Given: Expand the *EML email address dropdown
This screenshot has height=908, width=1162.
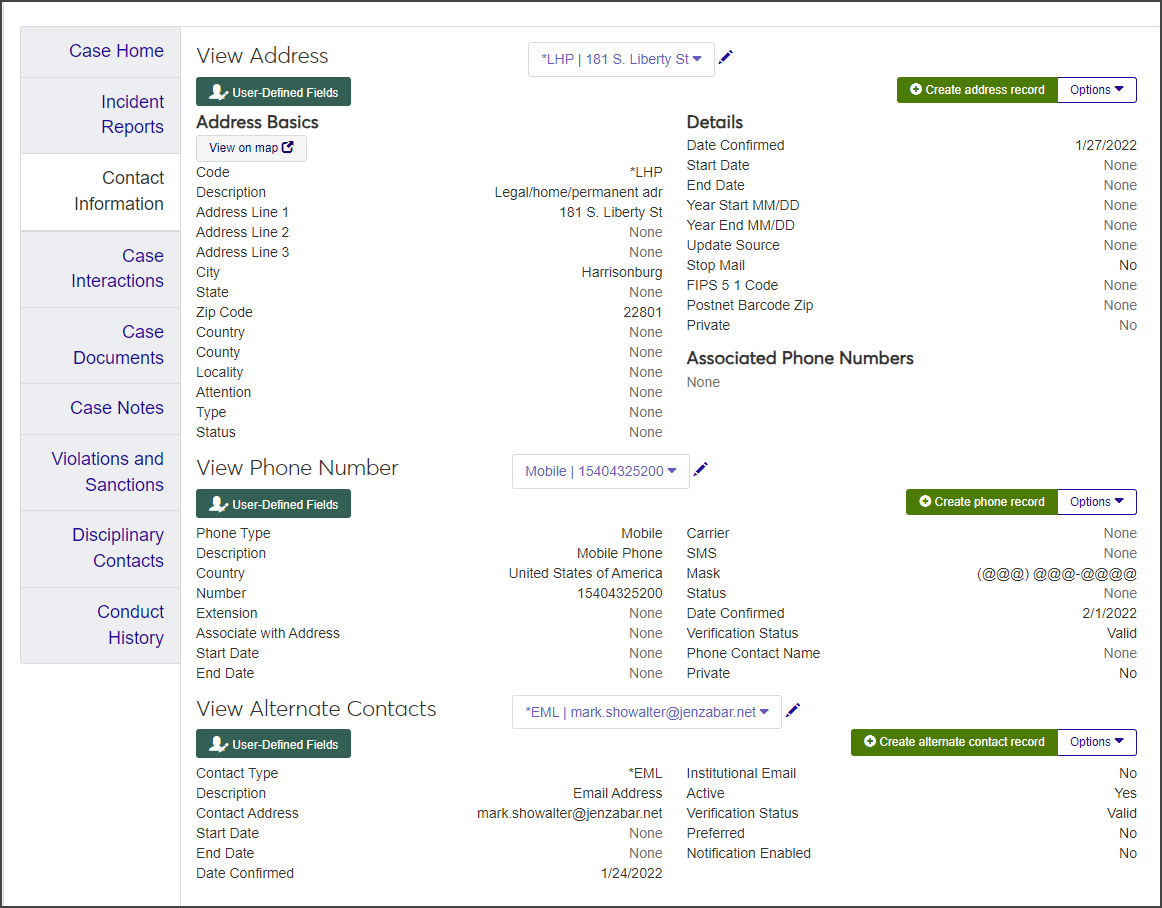Looking at the screenshot, I should click(646, 712).
